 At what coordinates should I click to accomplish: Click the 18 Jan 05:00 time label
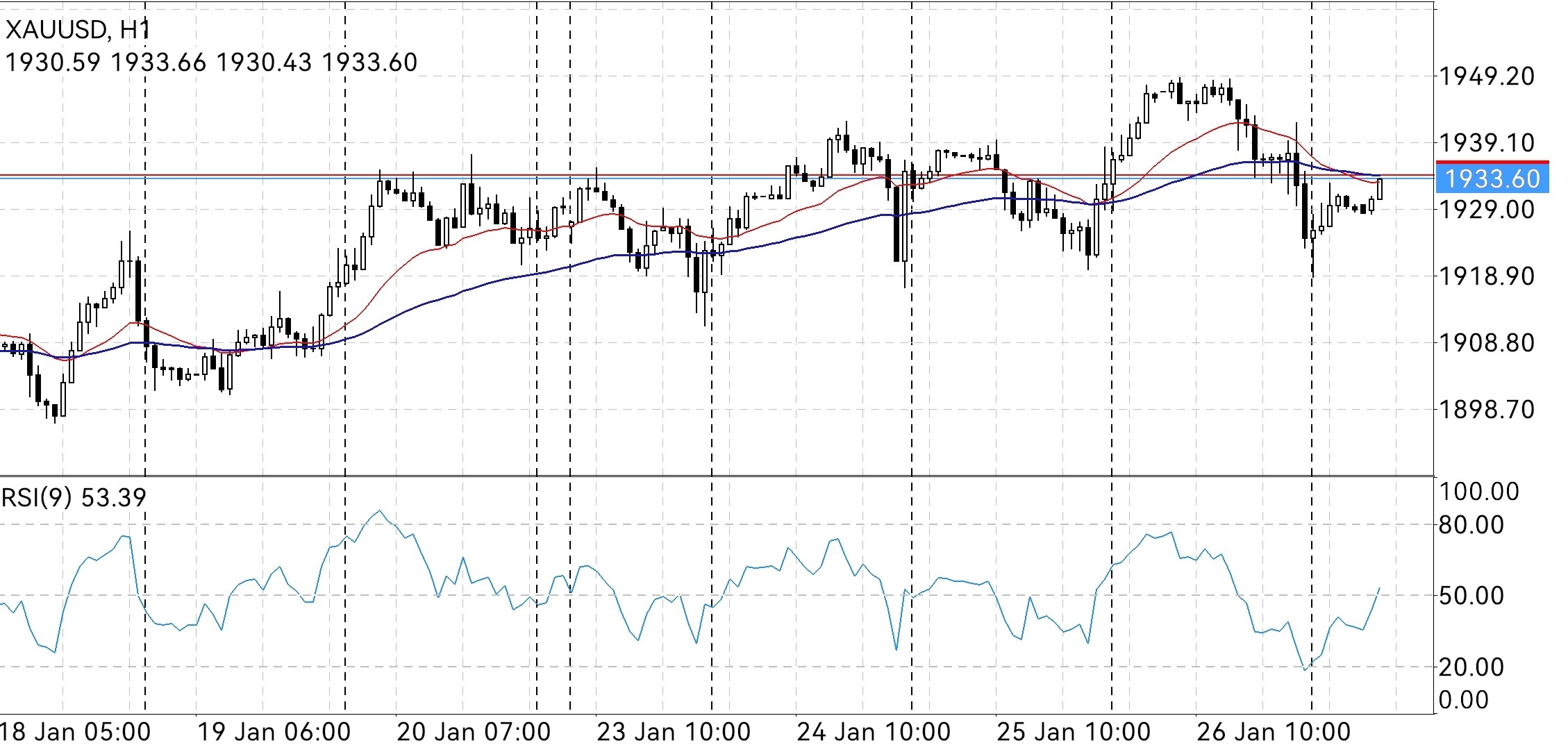click(75, 732)
